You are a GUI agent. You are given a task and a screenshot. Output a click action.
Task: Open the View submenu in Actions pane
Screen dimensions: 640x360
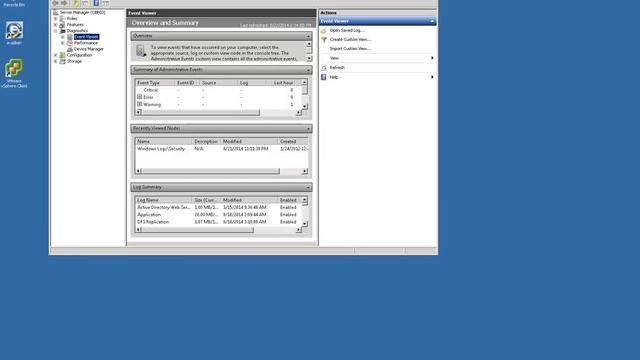pyautogui.click(x=377, y=58)
